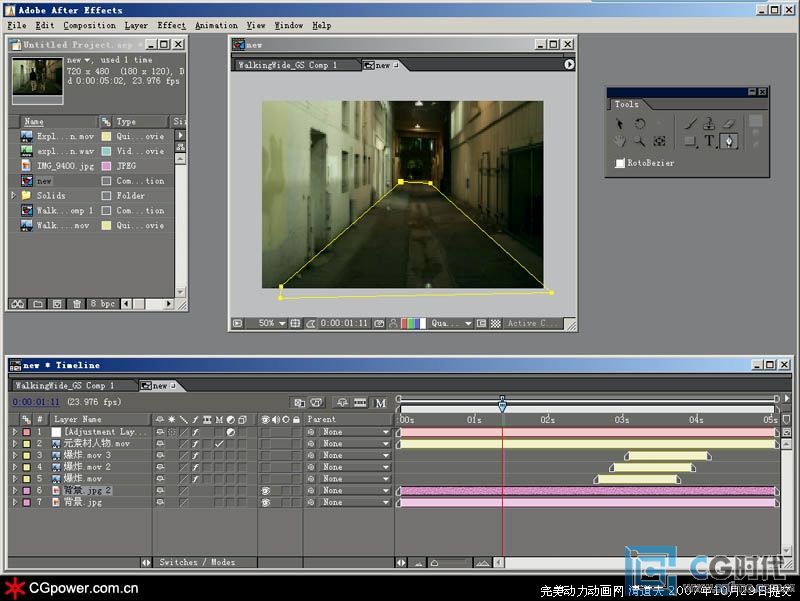Viewport: 800px width, 601px height.
Task: Toggle the motion blur M button in Timeline
Action: (x=381, y=403)
